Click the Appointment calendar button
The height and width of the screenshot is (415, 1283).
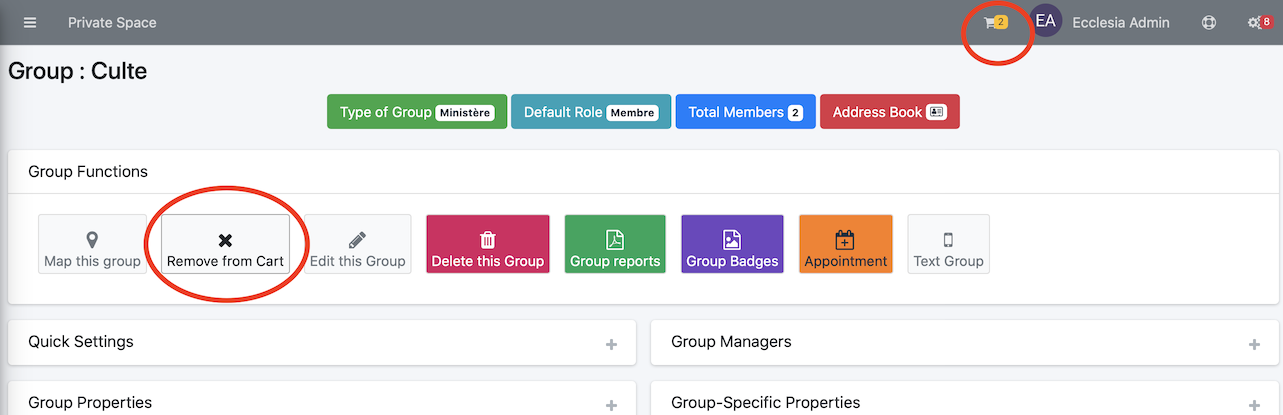click(x=846, y=244)
